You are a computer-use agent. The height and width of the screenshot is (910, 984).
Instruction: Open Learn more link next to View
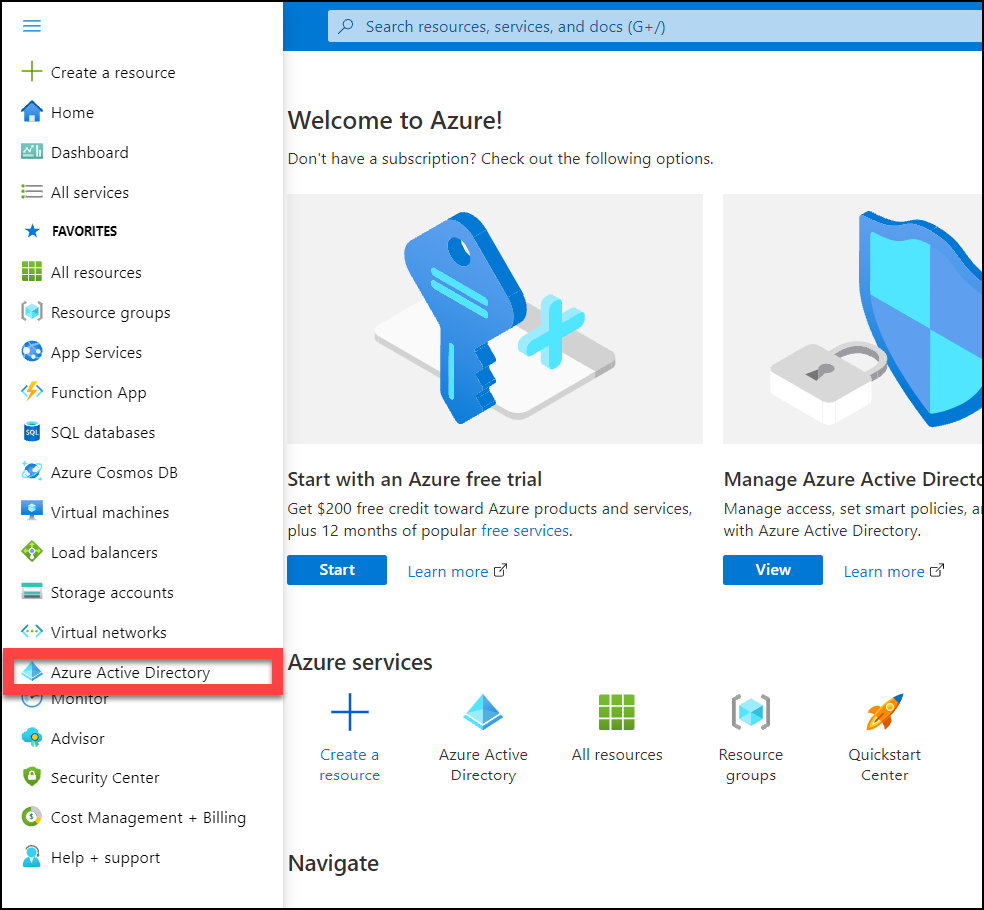click(893, 572)
